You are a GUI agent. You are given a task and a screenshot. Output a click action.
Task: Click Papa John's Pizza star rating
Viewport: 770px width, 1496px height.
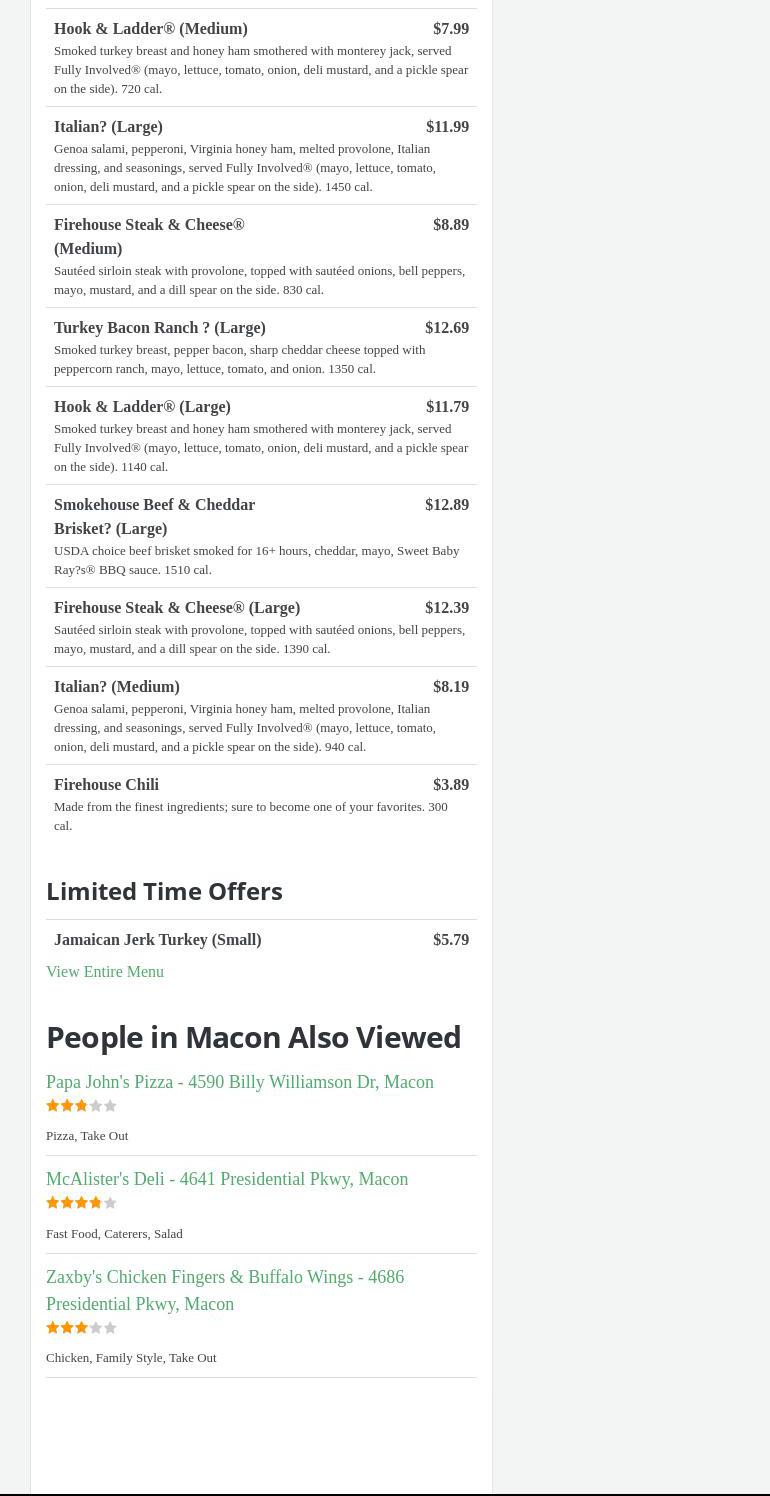pyautogui.click(x=82, y=1106)
